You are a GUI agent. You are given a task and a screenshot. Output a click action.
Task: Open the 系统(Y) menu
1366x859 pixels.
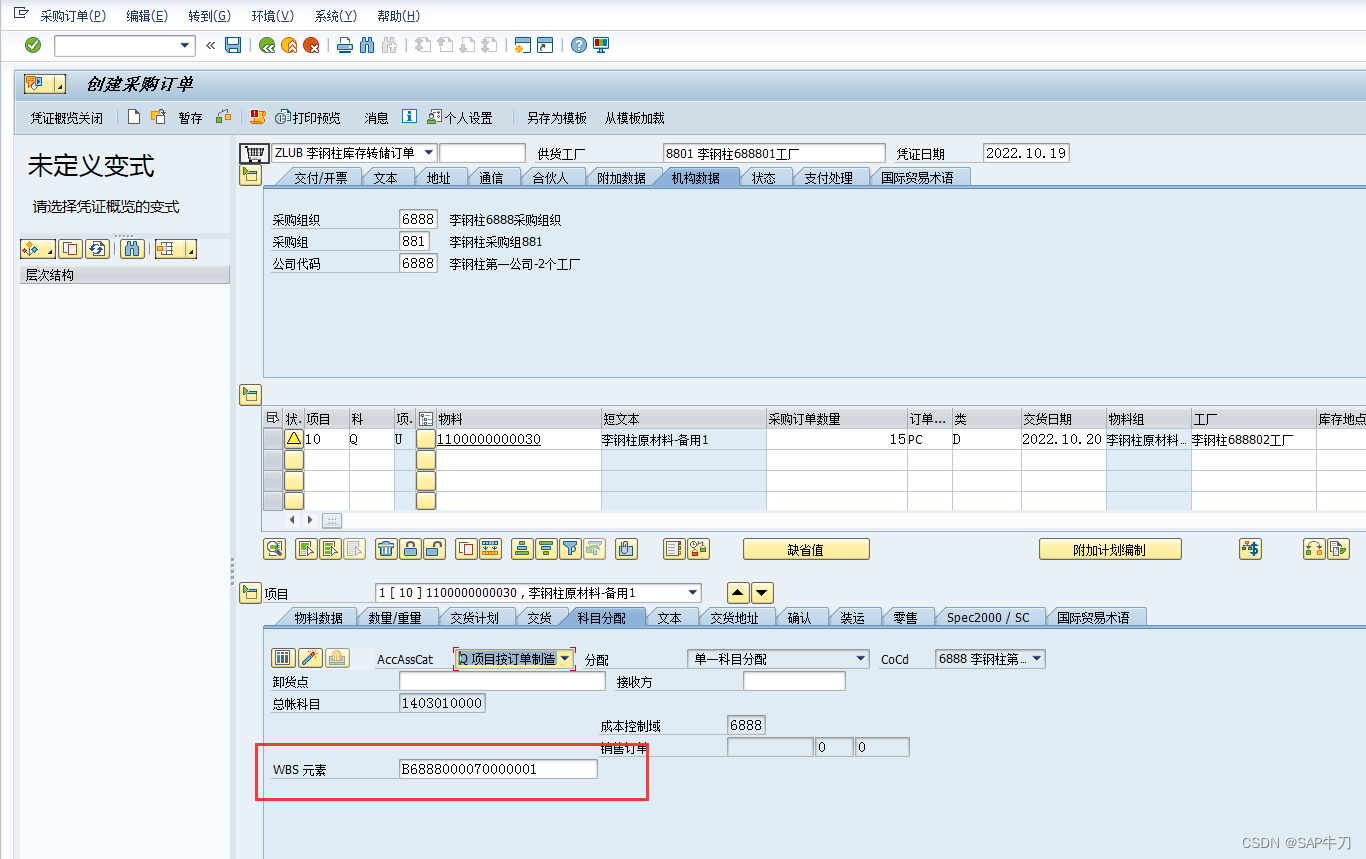pyautogui.click(x=335, y=16)
